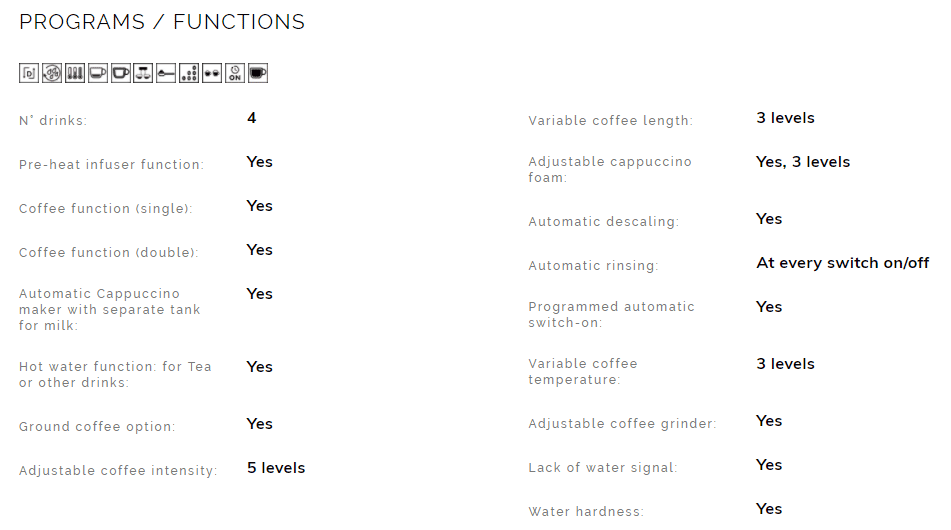Select the coffee beans grinder icon
The height and width of the screenshot is (530, 951).
pyautogui.click(x=52, y=73)
